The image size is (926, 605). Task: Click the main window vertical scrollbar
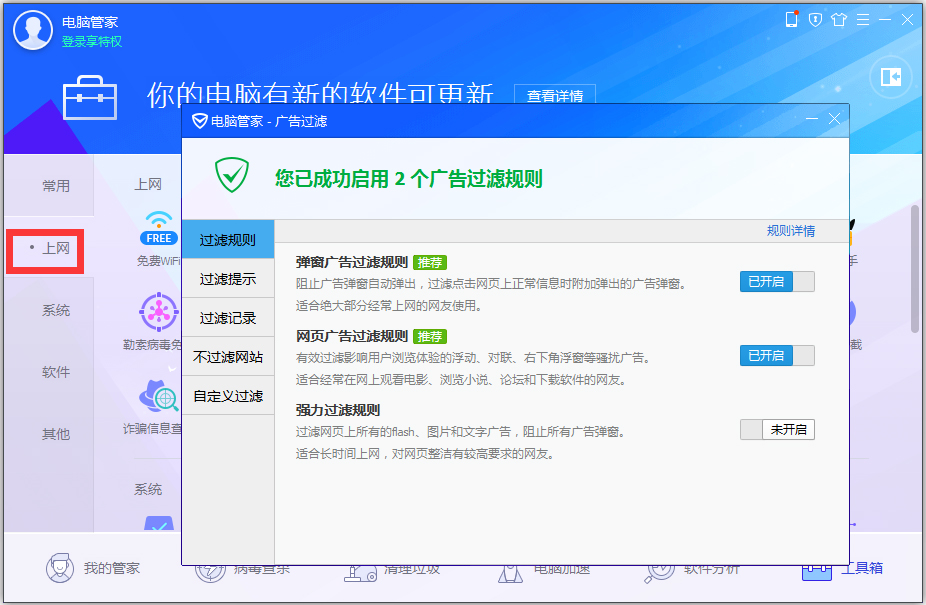click(915, 269)
